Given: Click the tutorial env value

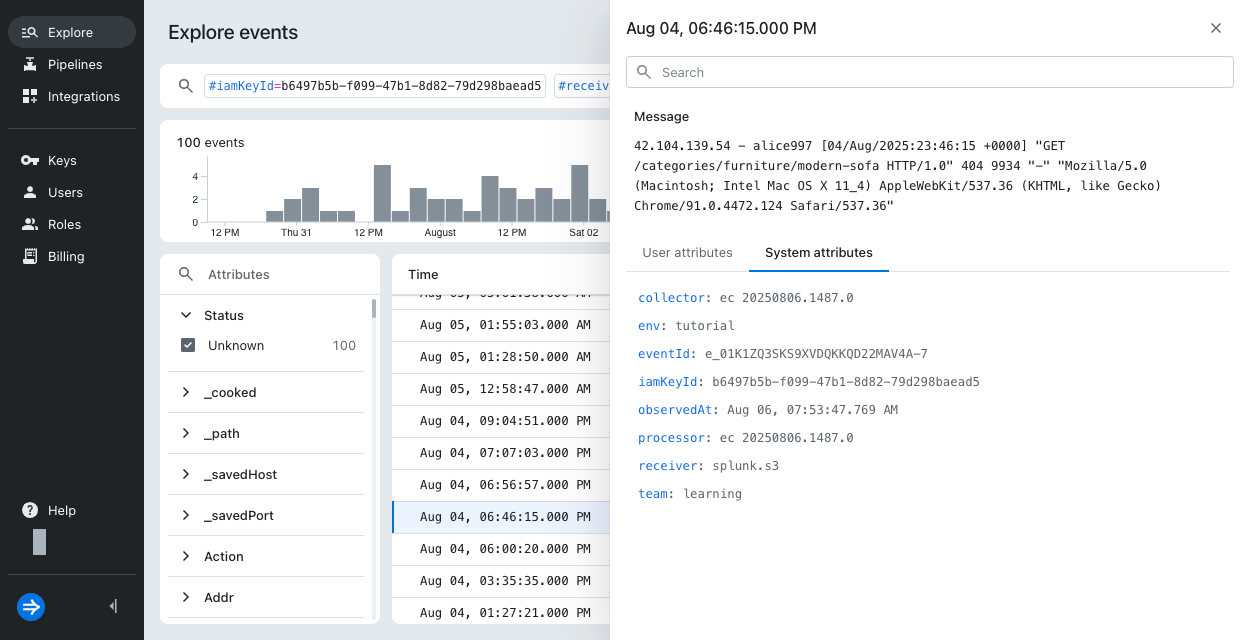Looking at the screenshot, I should (705, 326).
